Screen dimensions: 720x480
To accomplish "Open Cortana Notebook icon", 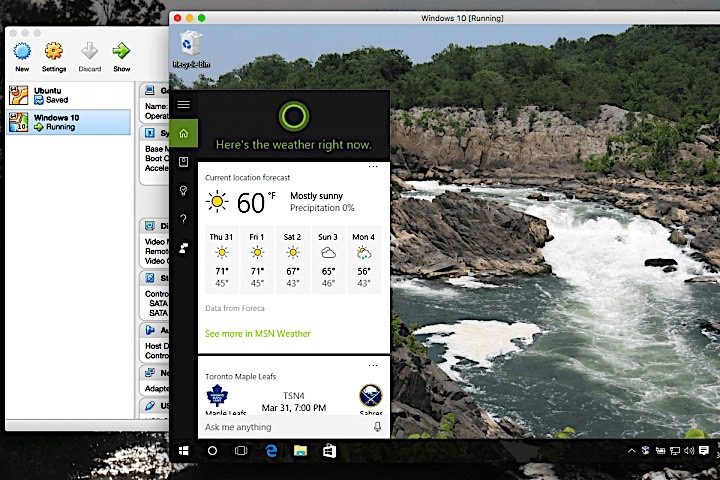I will pos(183,162).
